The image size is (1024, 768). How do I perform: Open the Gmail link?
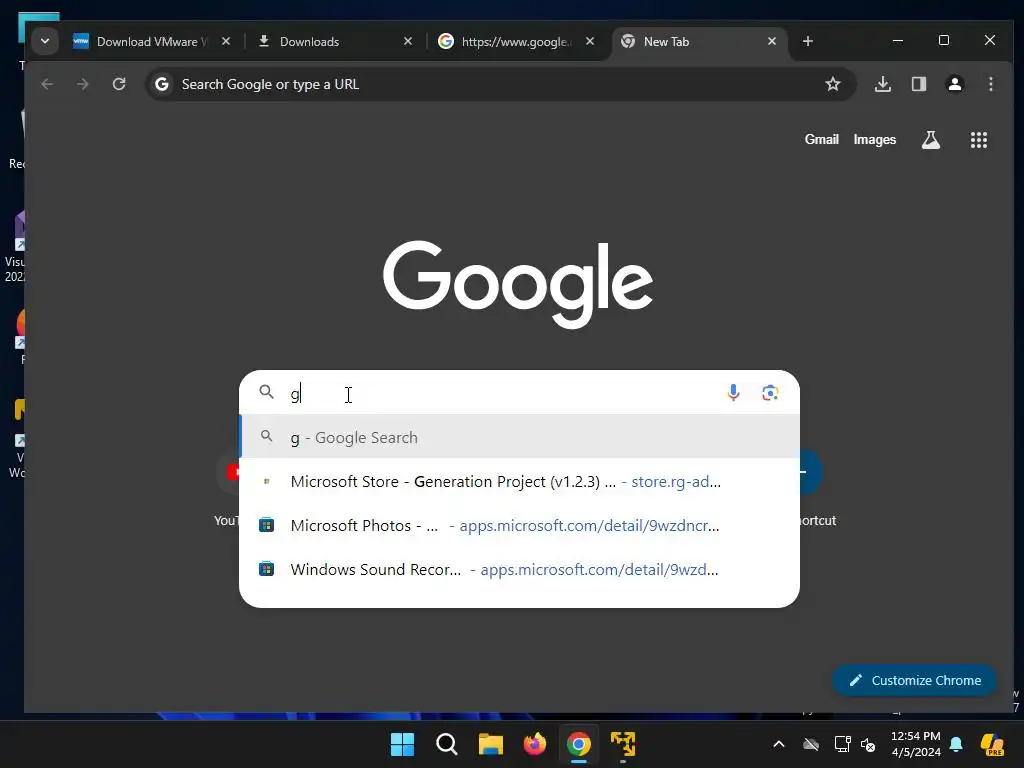click(x=822, y=140)
